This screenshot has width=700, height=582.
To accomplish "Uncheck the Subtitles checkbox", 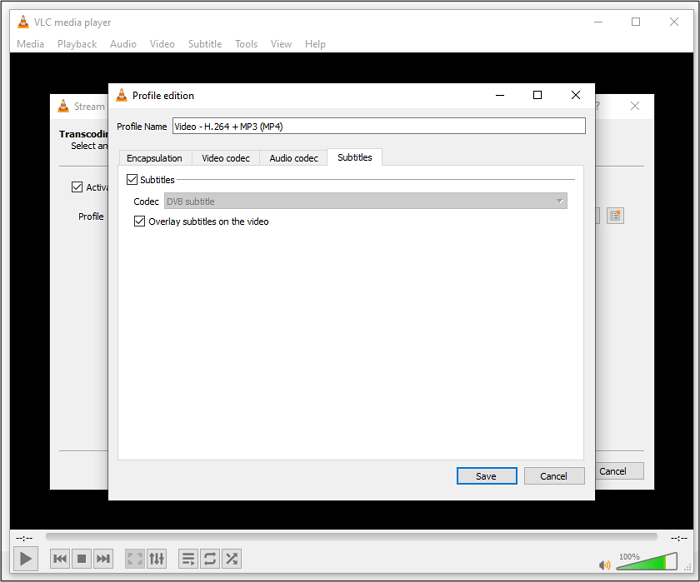I will click(132, 180).
